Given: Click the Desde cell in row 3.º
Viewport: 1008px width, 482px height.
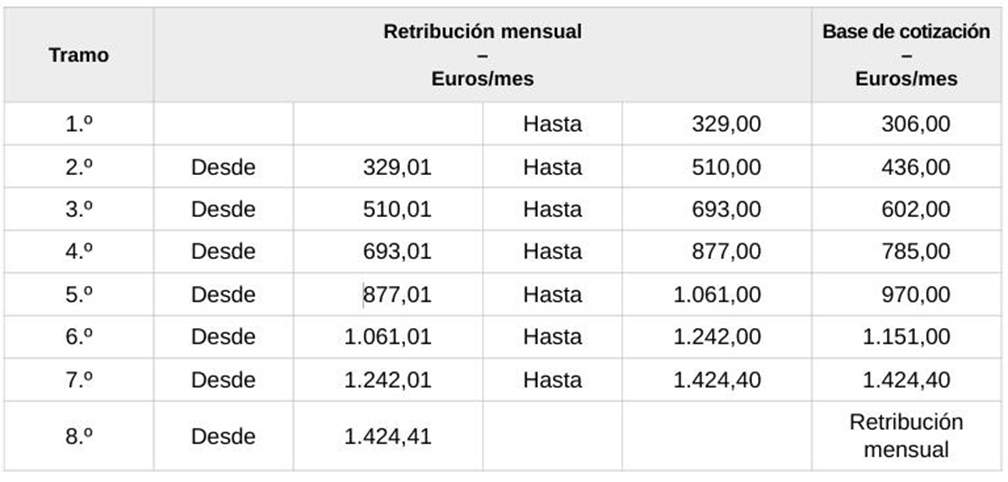Looking at the screenshot, I should point(223,210).
